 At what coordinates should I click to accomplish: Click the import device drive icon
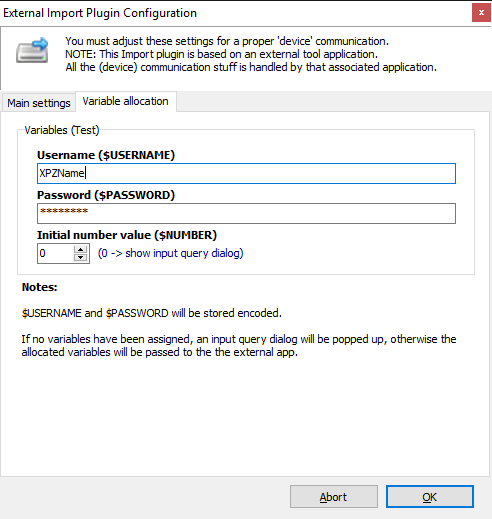pyautogui.click(x=32, y=50)
